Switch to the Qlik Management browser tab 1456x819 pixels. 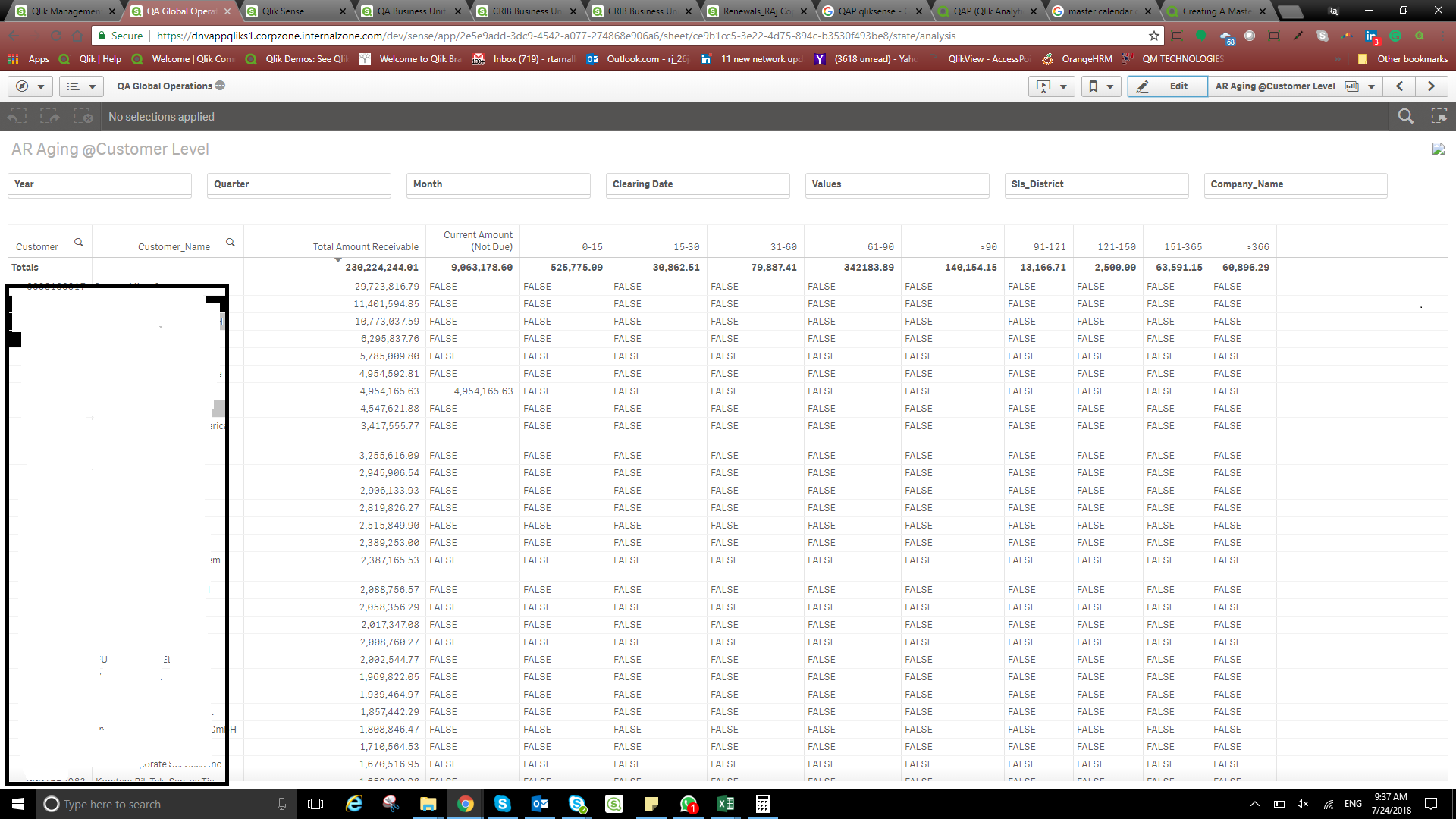(64, 11)
